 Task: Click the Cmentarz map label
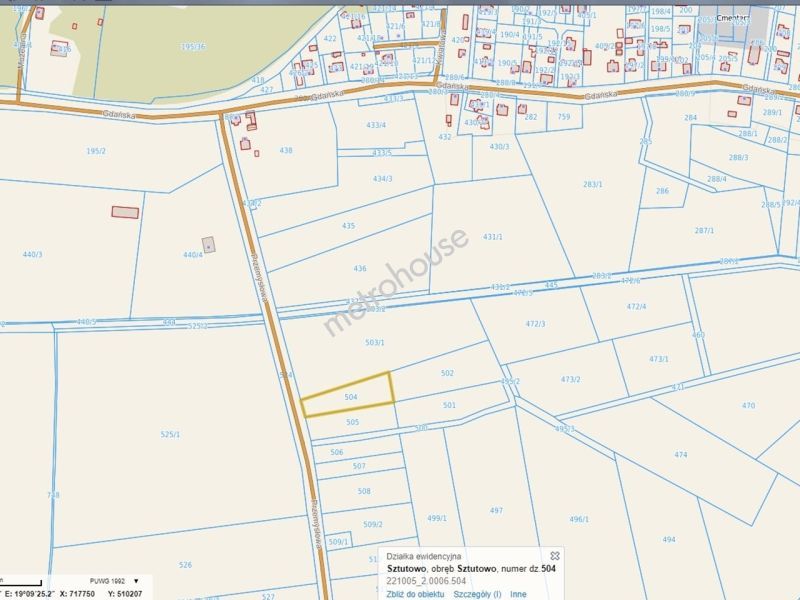coord(733,18)
